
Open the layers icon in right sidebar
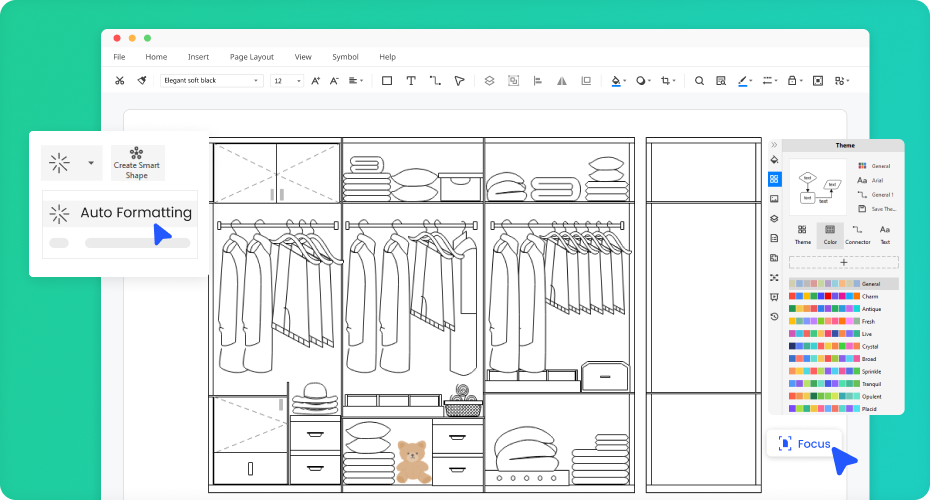click(x=774, y=218)
